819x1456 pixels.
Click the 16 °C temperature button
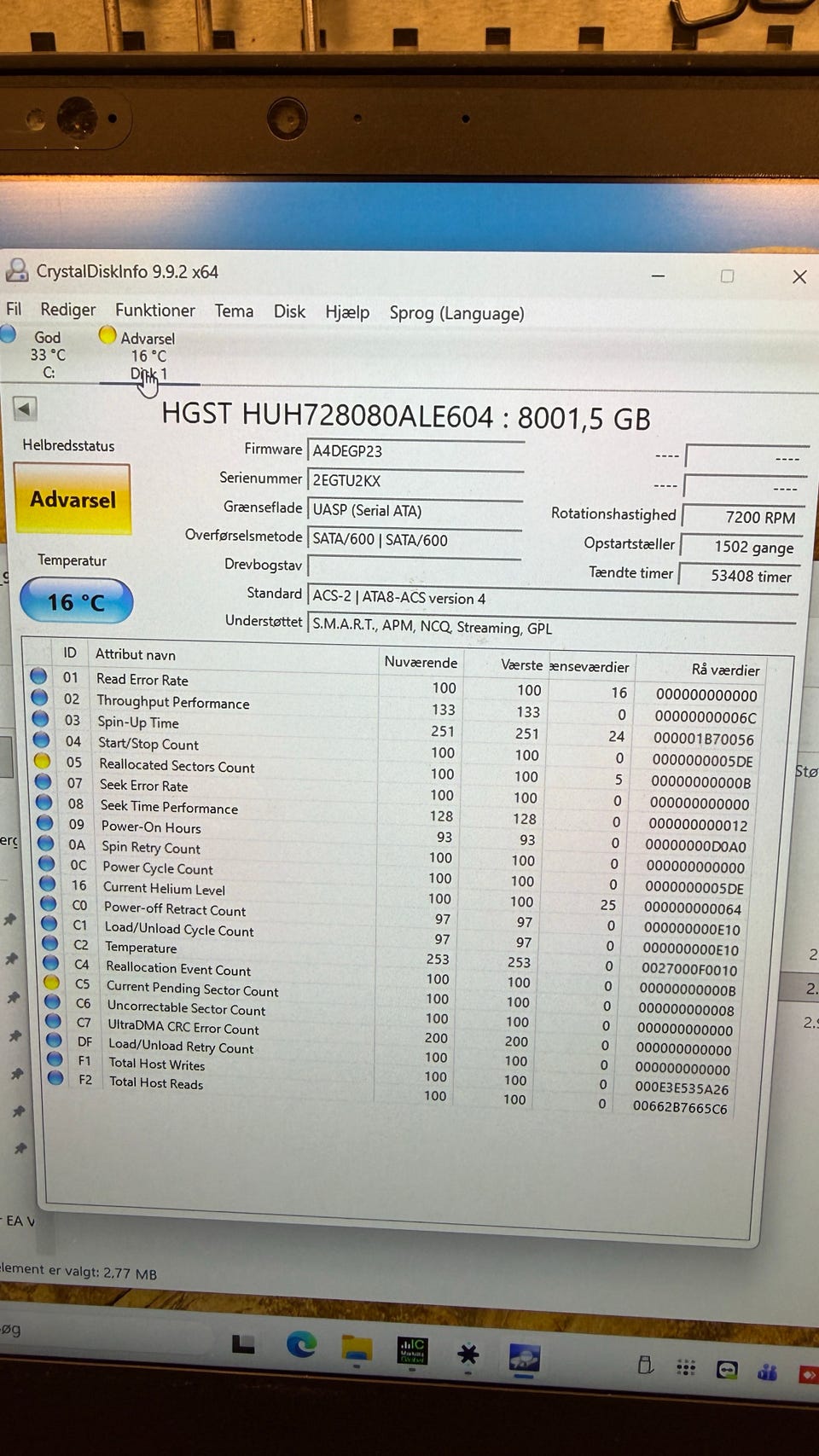click(x=77, y=601)
